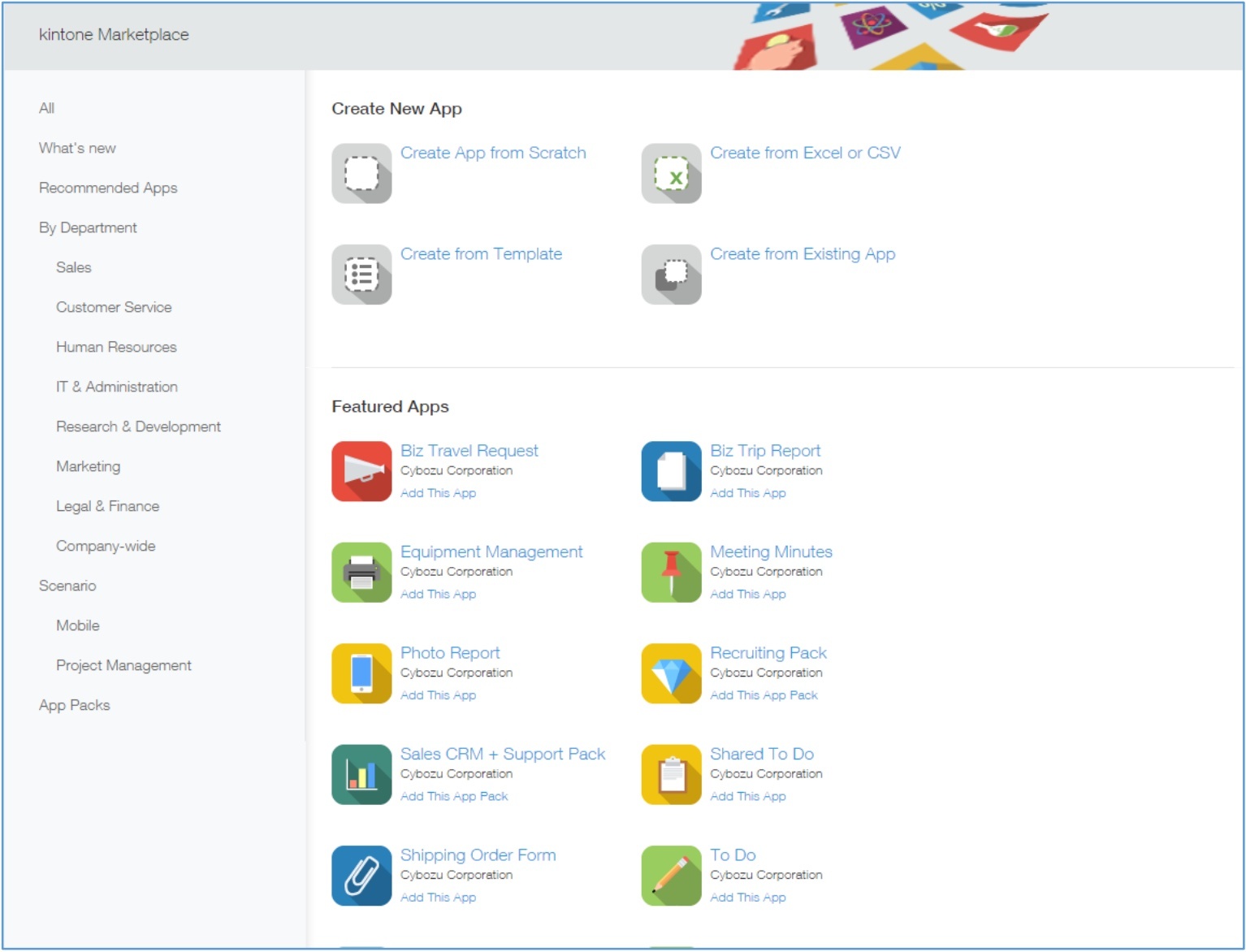The height and width of the screenshot is (952, 1246).
Task: Click the kintone Marketplace header title
Action: pos(114,35)
